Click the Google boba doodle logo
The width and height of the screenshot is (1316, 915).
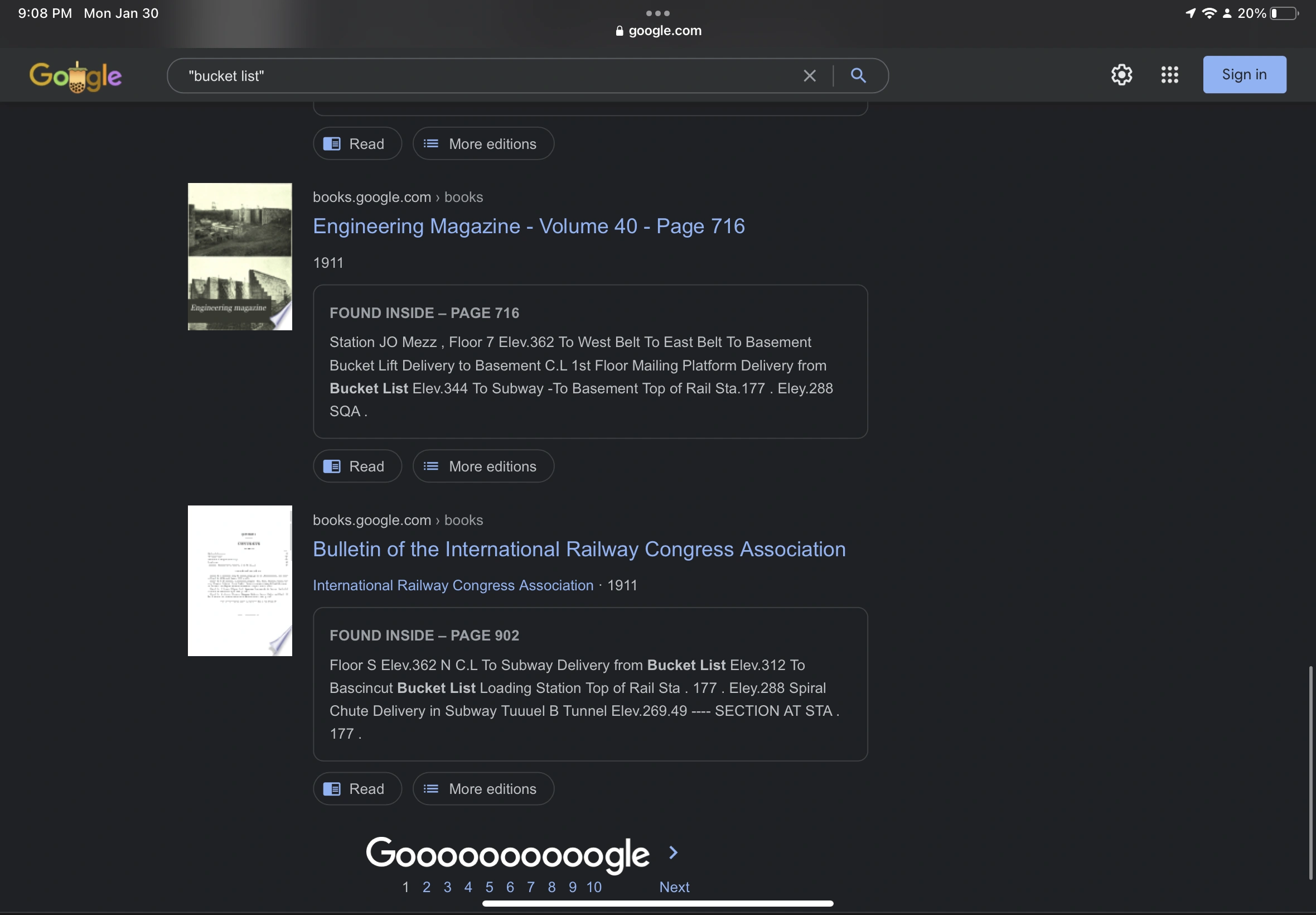76,76
